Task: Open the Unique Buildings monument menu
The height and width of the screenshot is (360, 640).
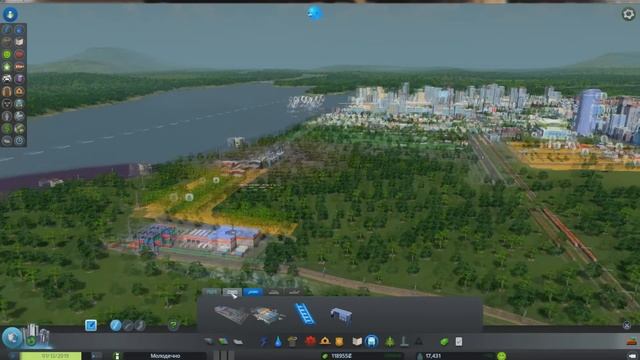Action: pyautogui.click(x=404, y=341)
